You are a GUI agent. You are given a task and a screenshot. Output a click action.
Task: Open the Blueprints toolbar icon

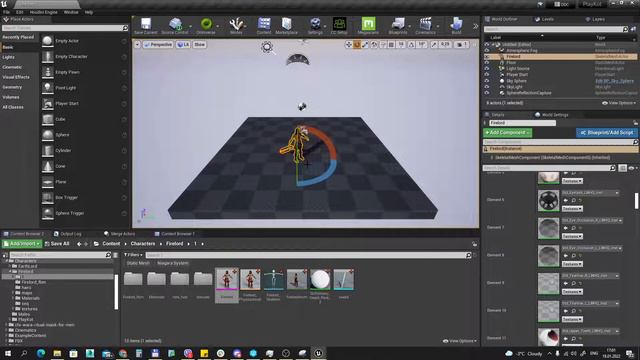pos(398,25)
